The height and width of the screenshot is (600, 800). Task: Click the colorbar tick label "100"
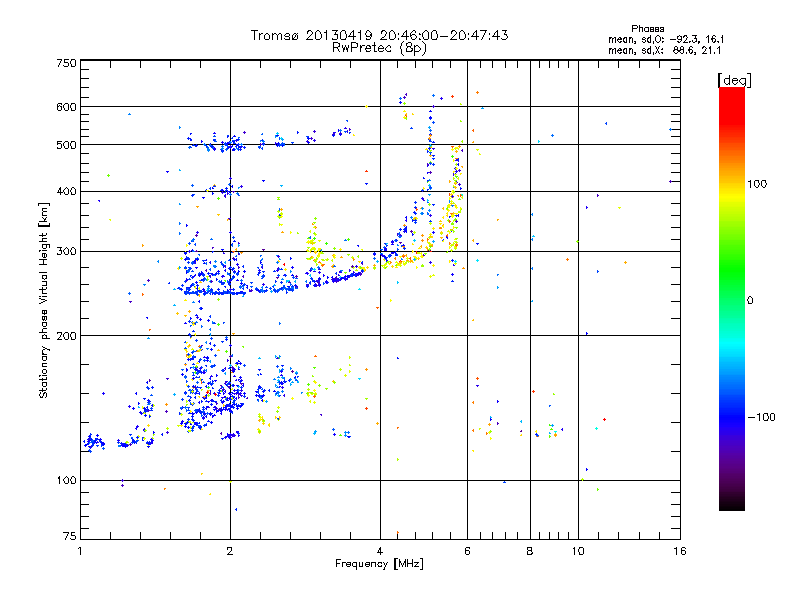[757, 184]
